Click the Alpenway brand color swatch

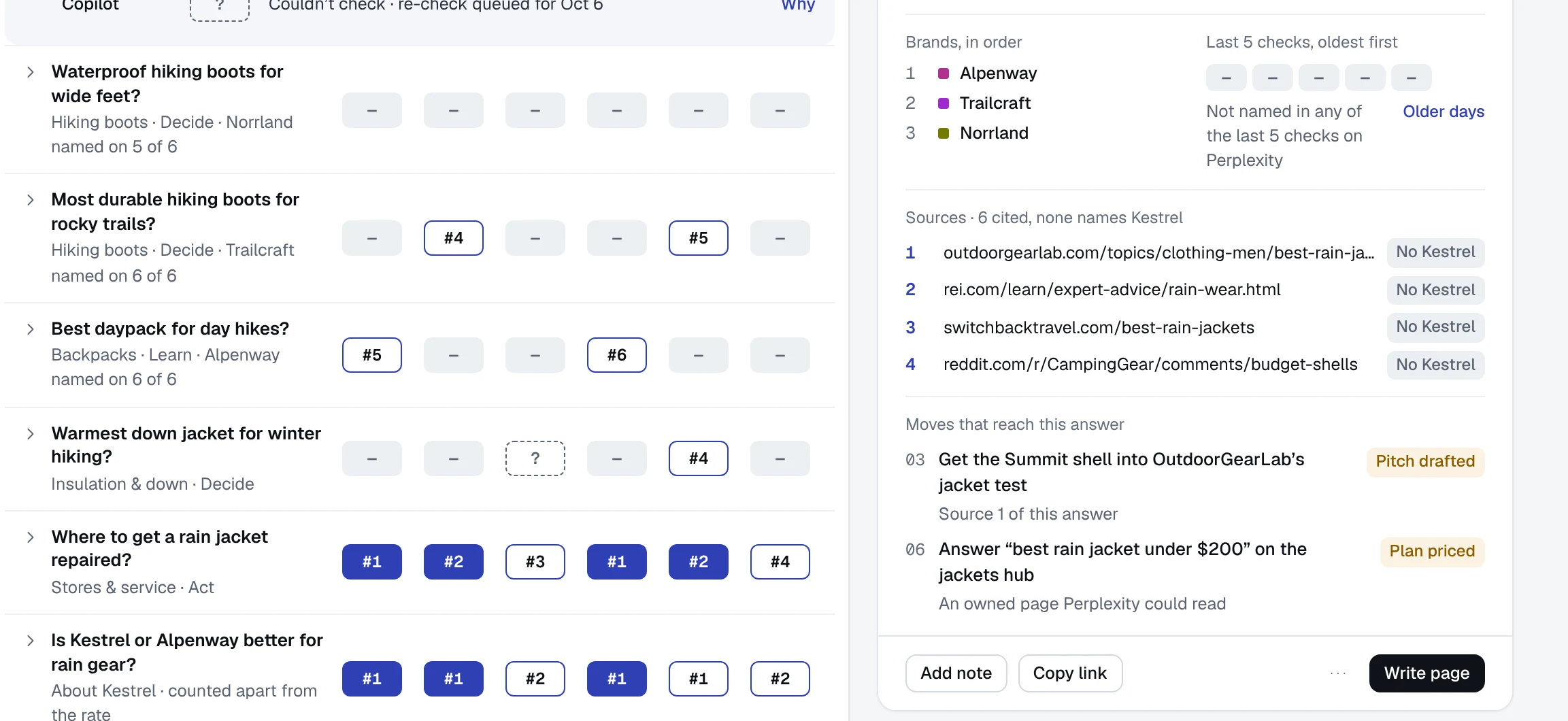(x=944, y=73)
